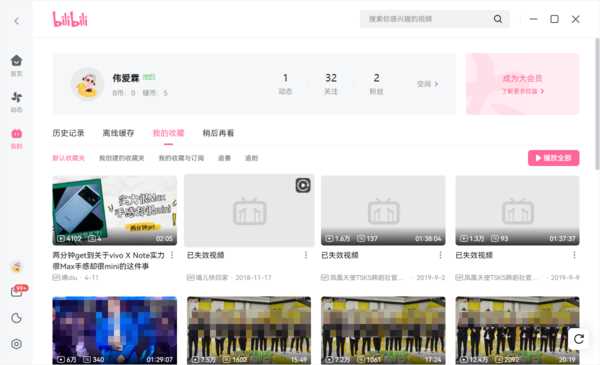Open the blue pixelated video lasting 01:29:07
This screenshot has width=600, height=365.
pyautogui.click(x=115, y=331)
